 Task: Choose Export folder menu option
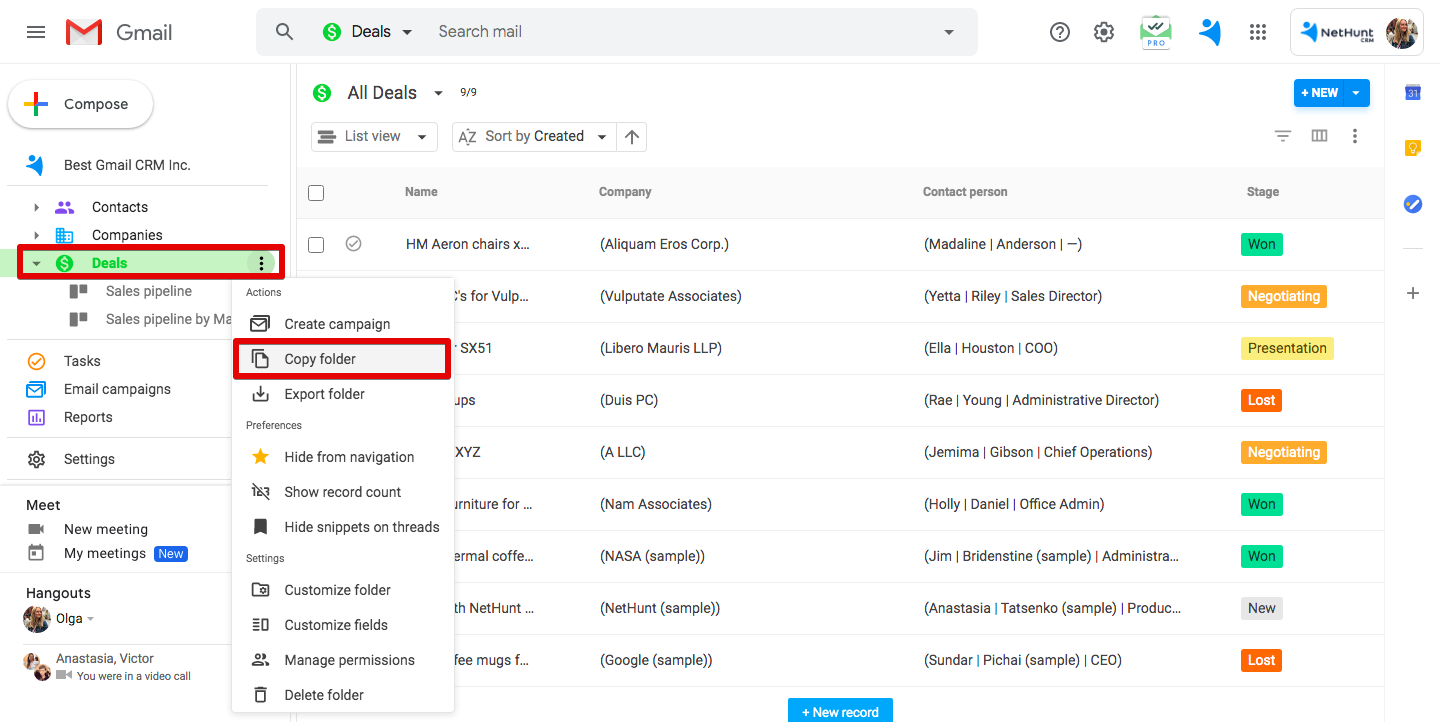(x=324, y=394)
